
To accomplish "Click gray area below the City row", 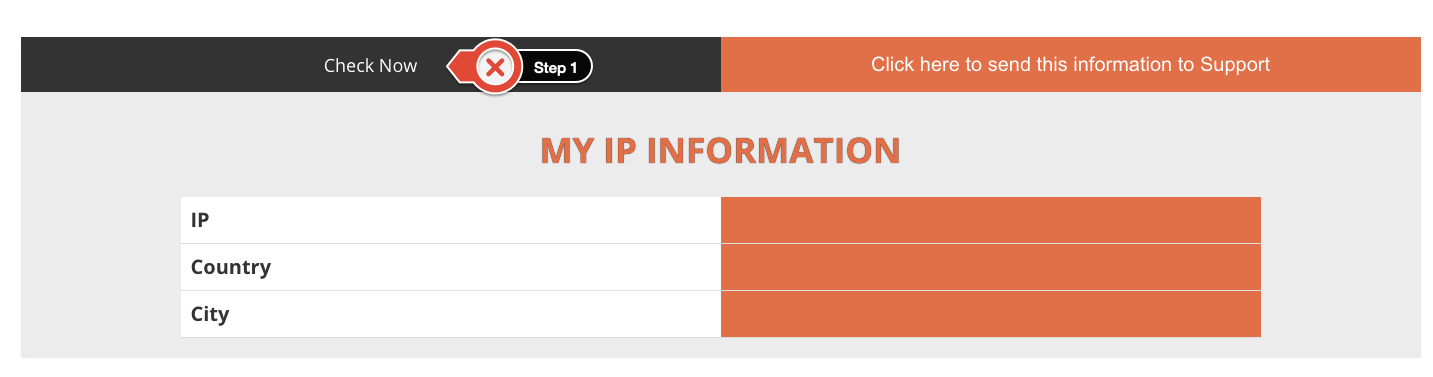I will pyautogui.click(x=720, y=348).
